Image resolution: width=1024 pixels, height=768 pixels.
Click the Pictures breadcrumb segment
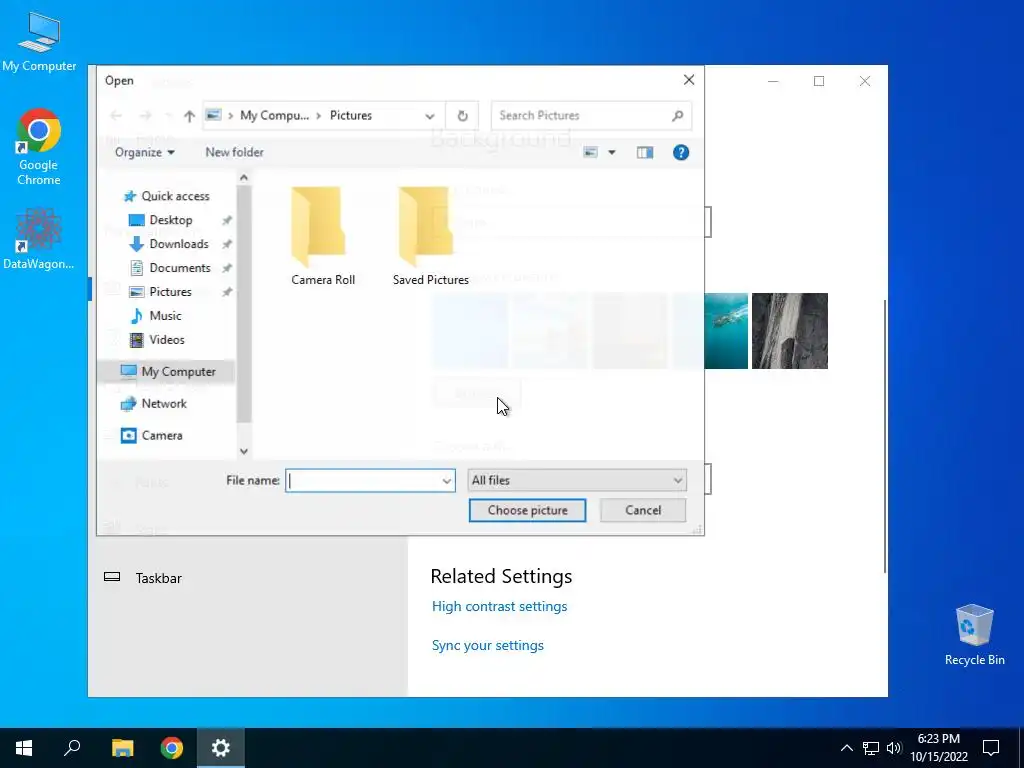pyautogui.click(x=351, y=116)
